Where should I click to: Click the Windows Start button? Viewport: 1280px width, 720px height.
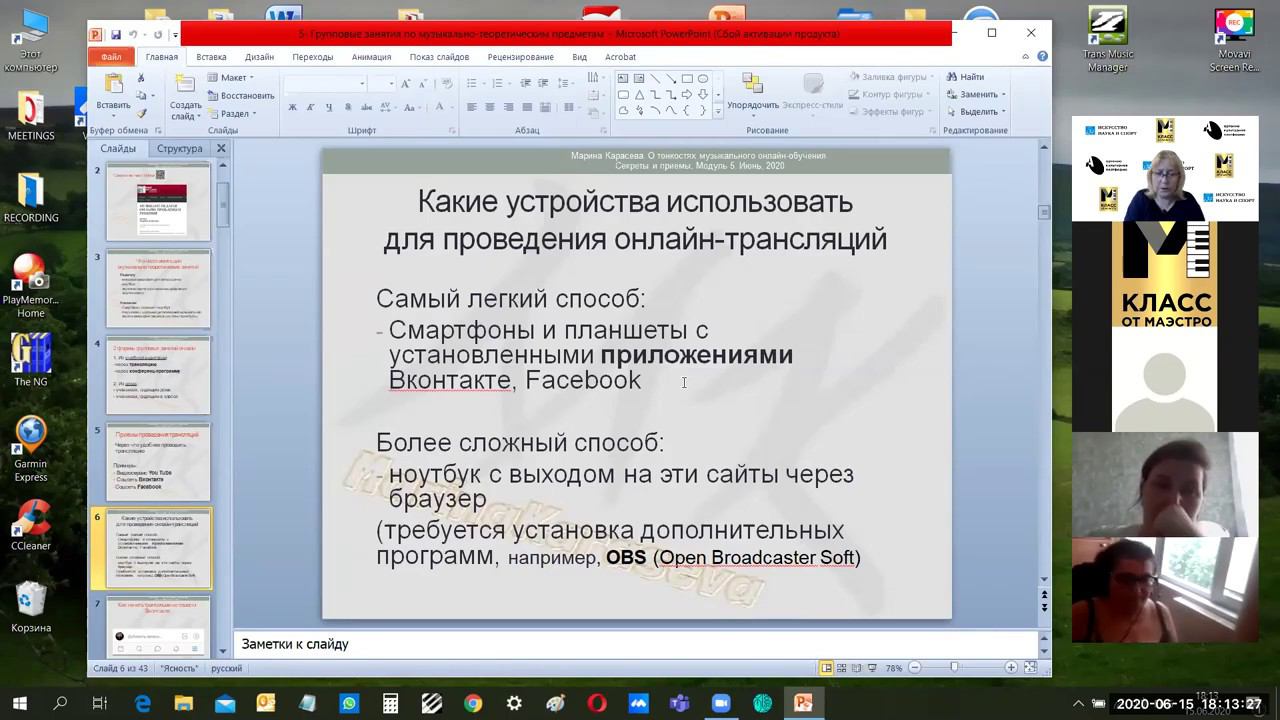tap(19, 703)
